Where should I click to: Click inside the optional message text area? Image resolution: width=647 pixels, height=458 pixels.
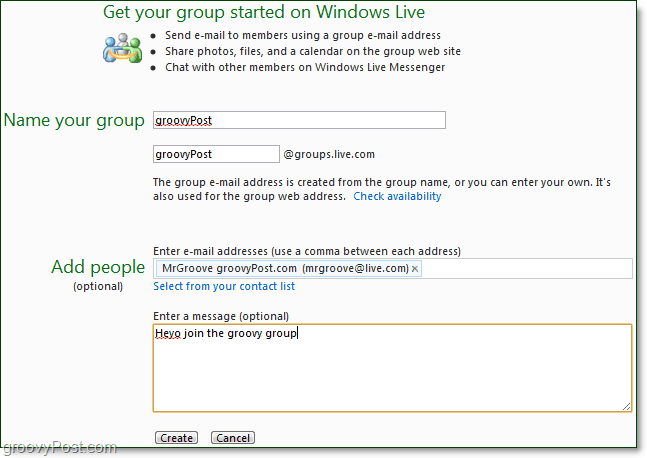point(392,368)
